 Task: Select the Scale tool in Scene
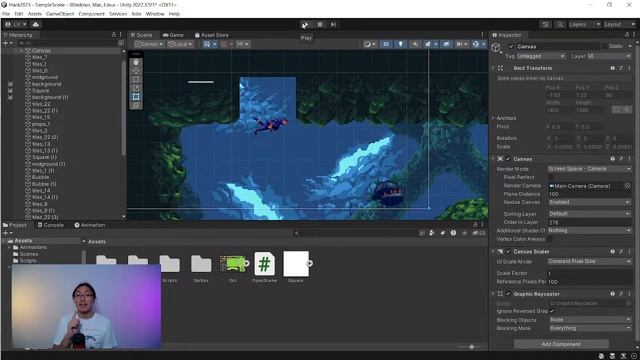coord(136,88)
